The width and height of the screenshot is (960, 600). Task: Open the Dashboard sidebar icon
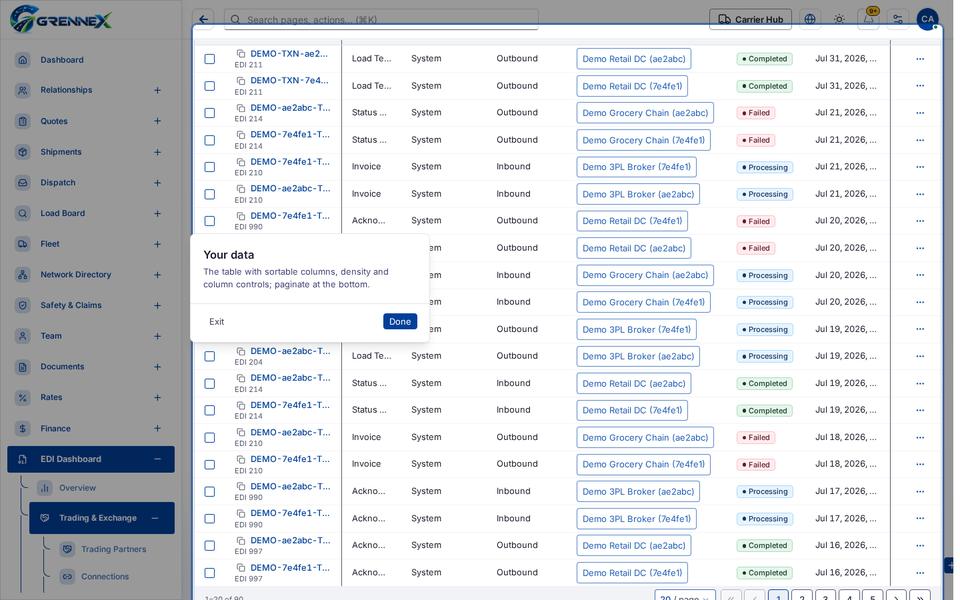point(23,59)
